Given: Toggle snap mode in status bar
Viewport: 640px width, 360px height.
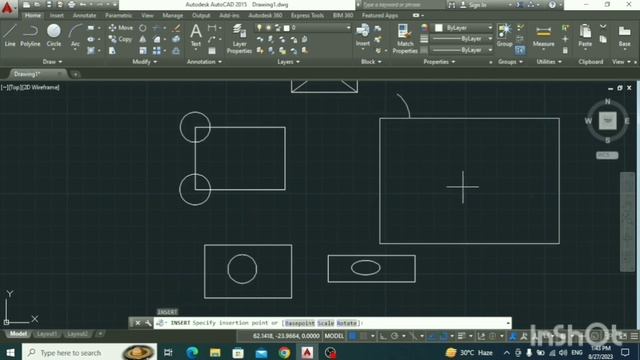Looking at the screenshot, I should [364, 336].
